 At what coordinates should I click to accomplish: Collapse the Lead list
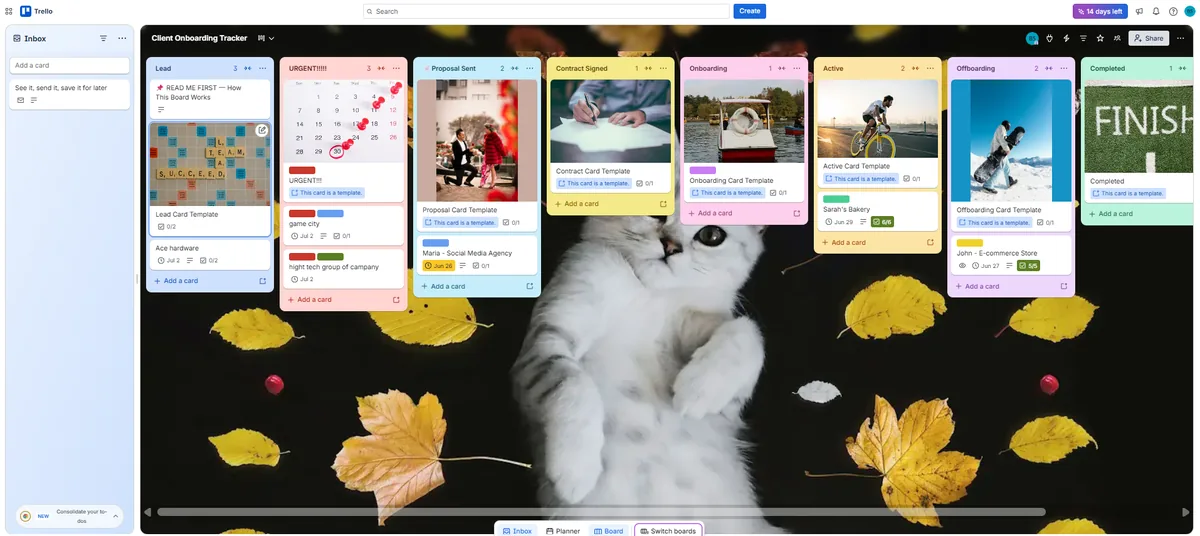[247, 68]
